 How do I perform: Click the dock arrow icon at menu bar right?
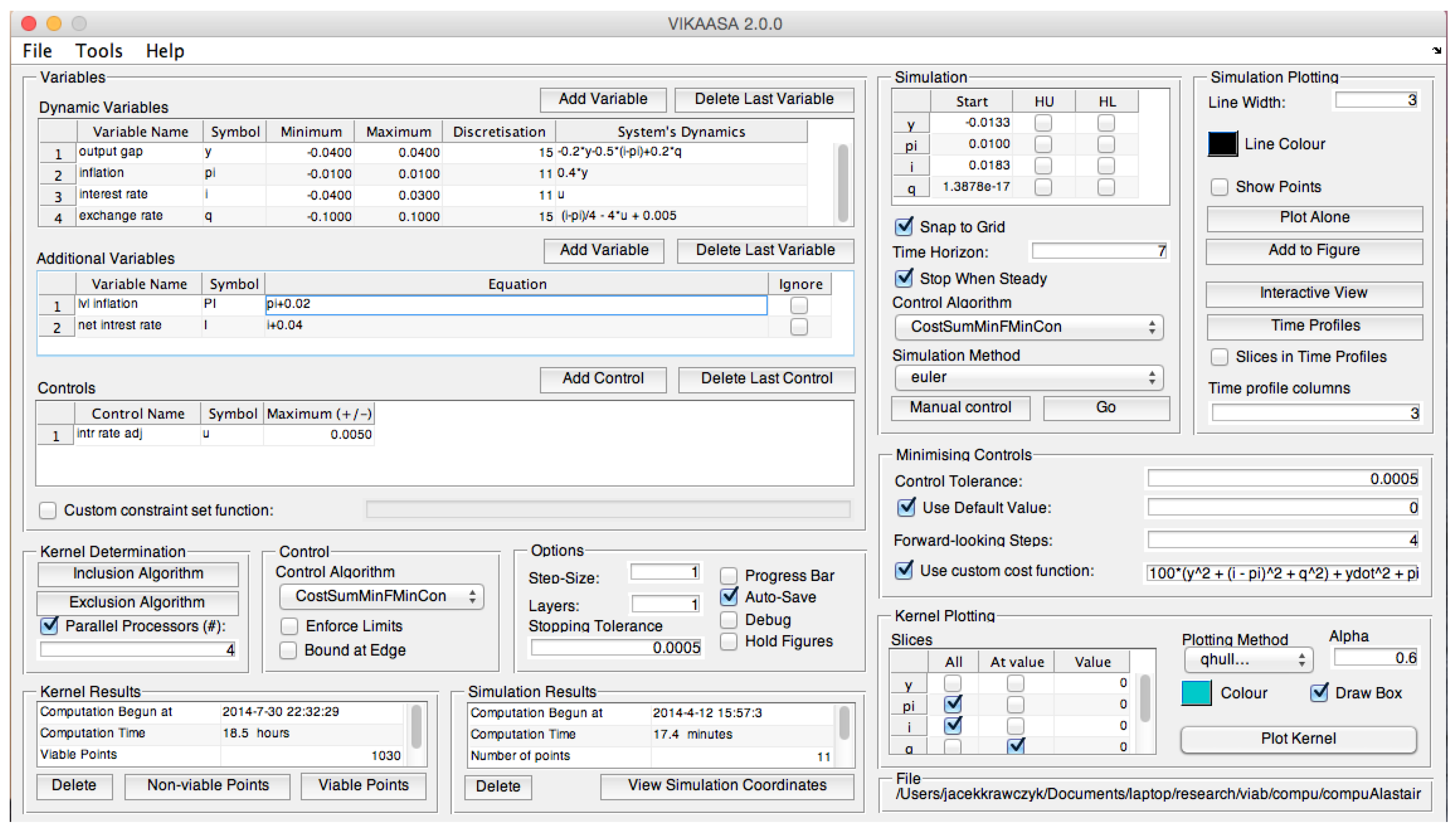click(1436, 51)
